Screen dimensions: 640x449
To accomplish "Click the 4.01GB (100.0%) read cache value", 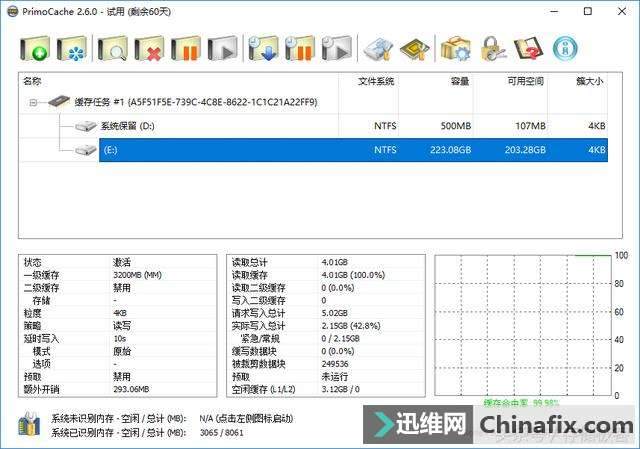I will (x=353, y=275).
